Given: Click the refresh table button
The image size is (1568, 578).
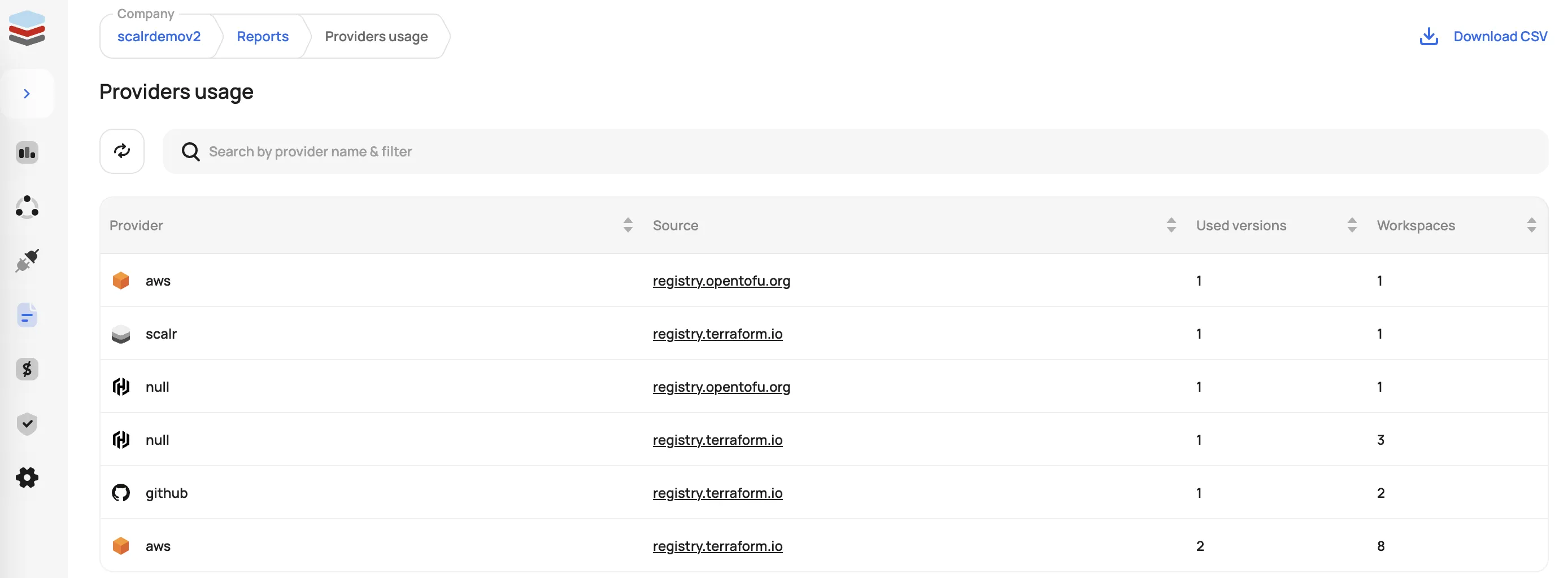Looking at the screenshot, I should (x=122, y=151).
